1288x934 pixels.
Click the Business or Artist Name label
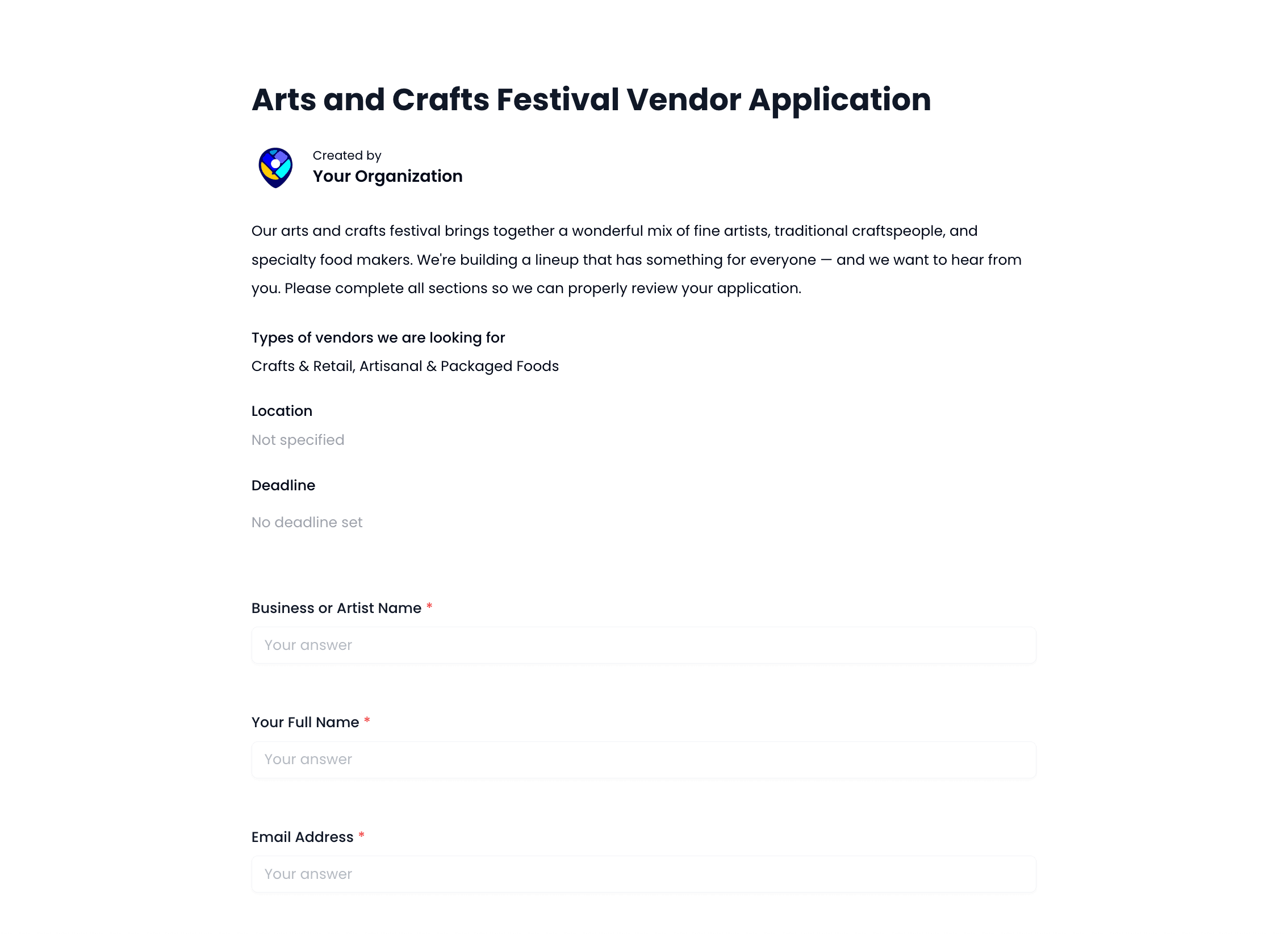pos(336,608)
